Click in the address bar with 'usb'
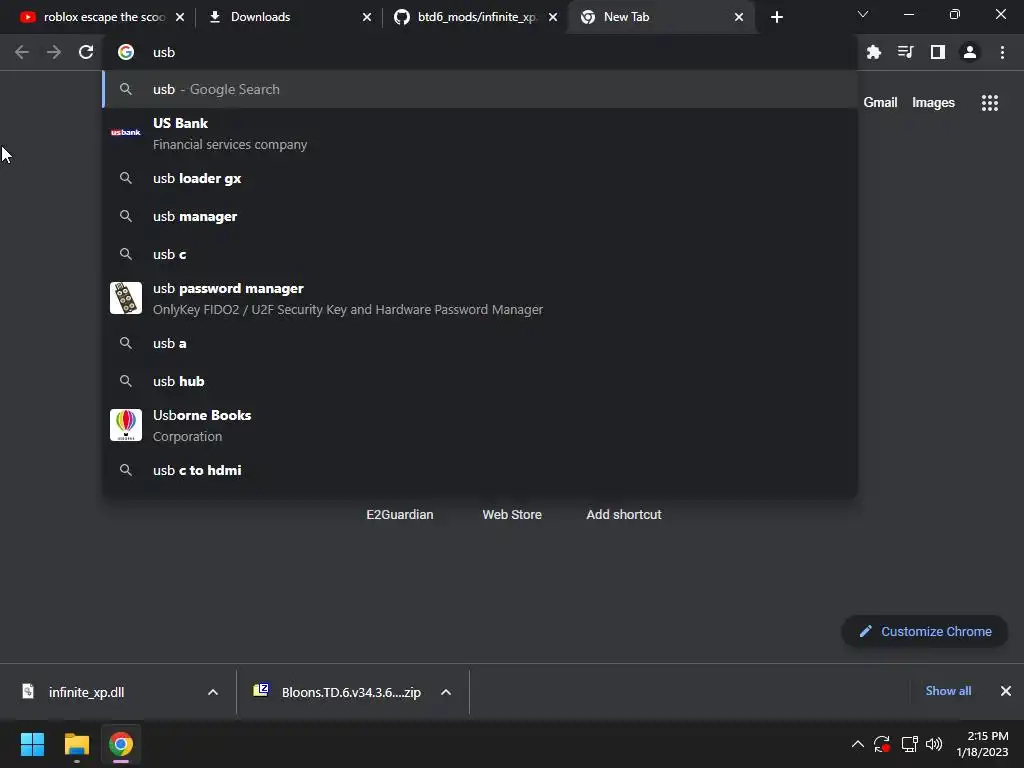Image resolution: width=1024 pixels, height=768 pixels. click(480, 52)
